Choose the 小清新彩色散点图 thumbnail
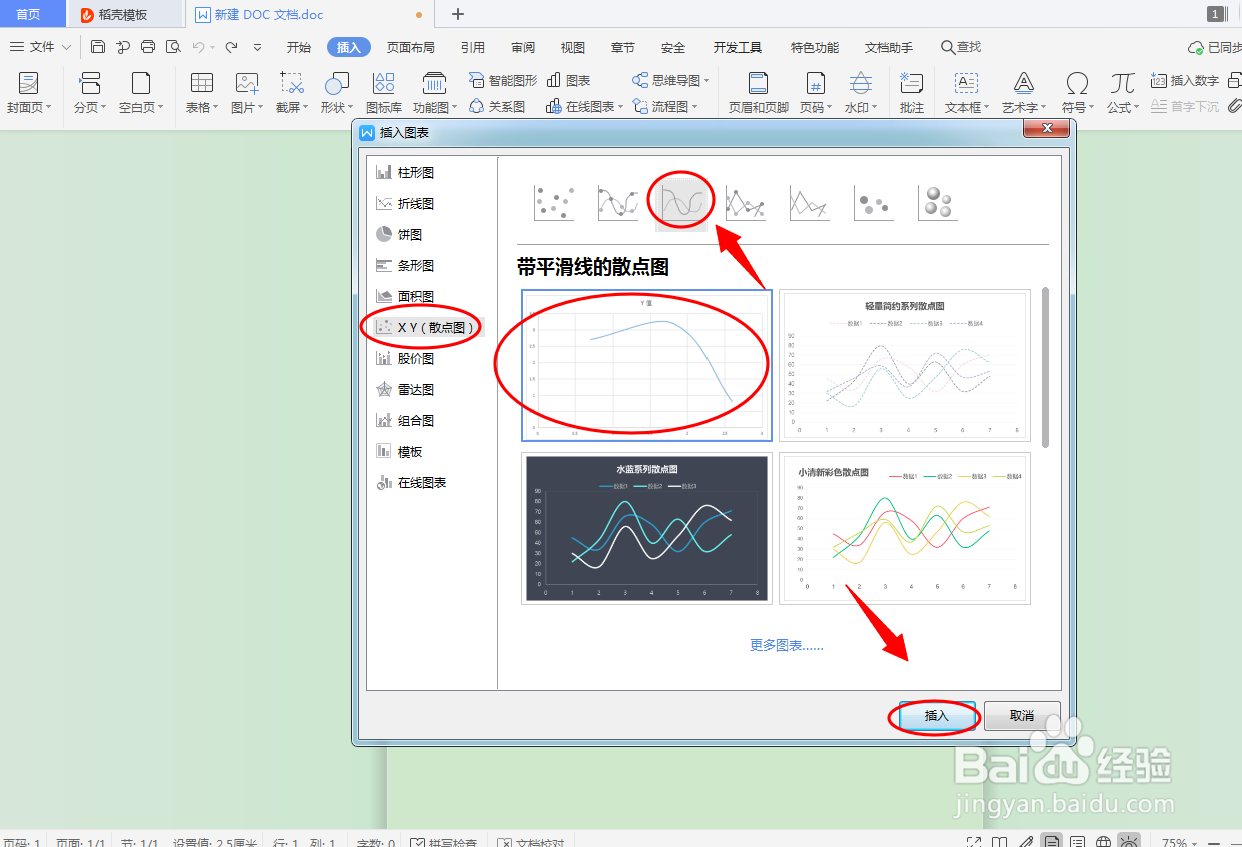Image resolution: width=1242 pixels, height=847 pixels. pos(905,528)
